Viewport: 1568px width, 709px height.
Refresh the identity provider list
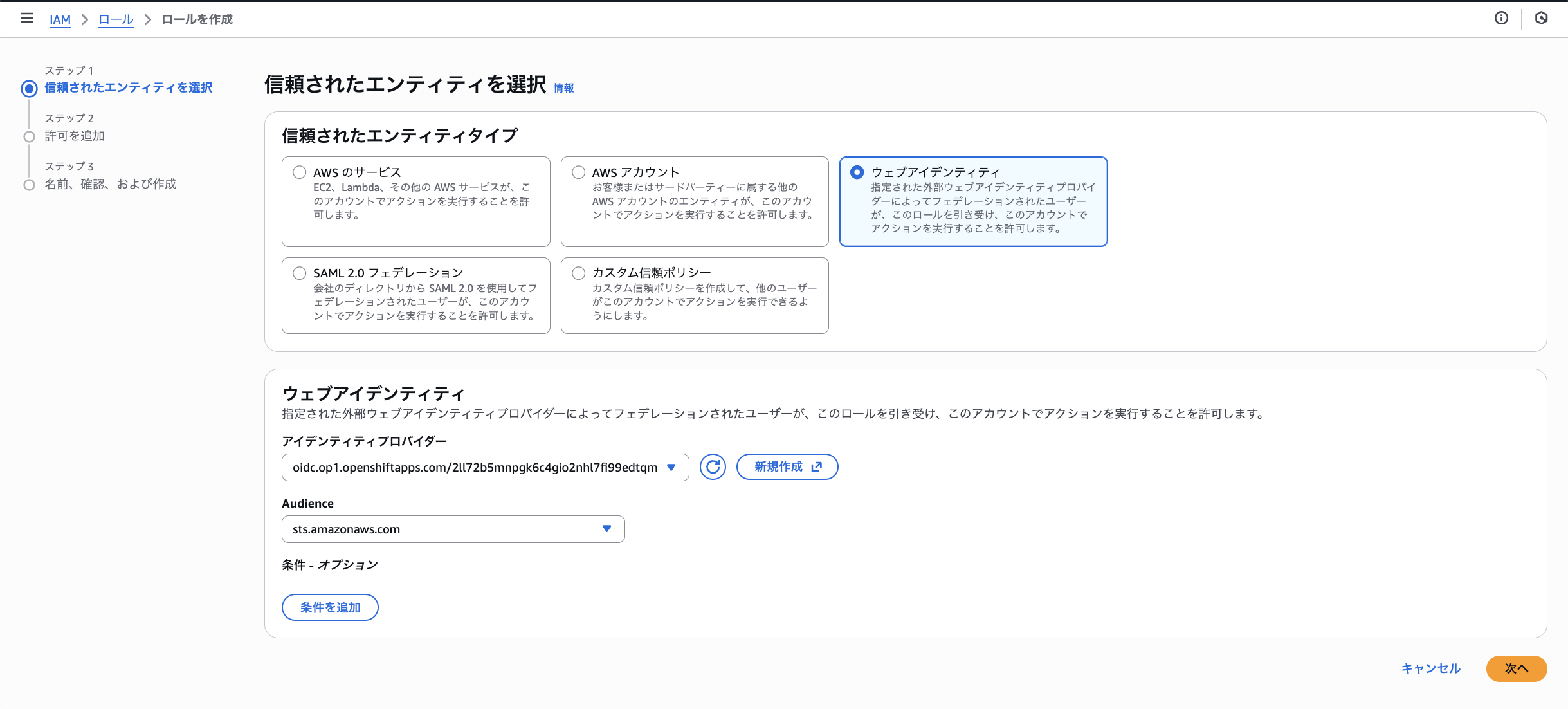click(713, 466)
